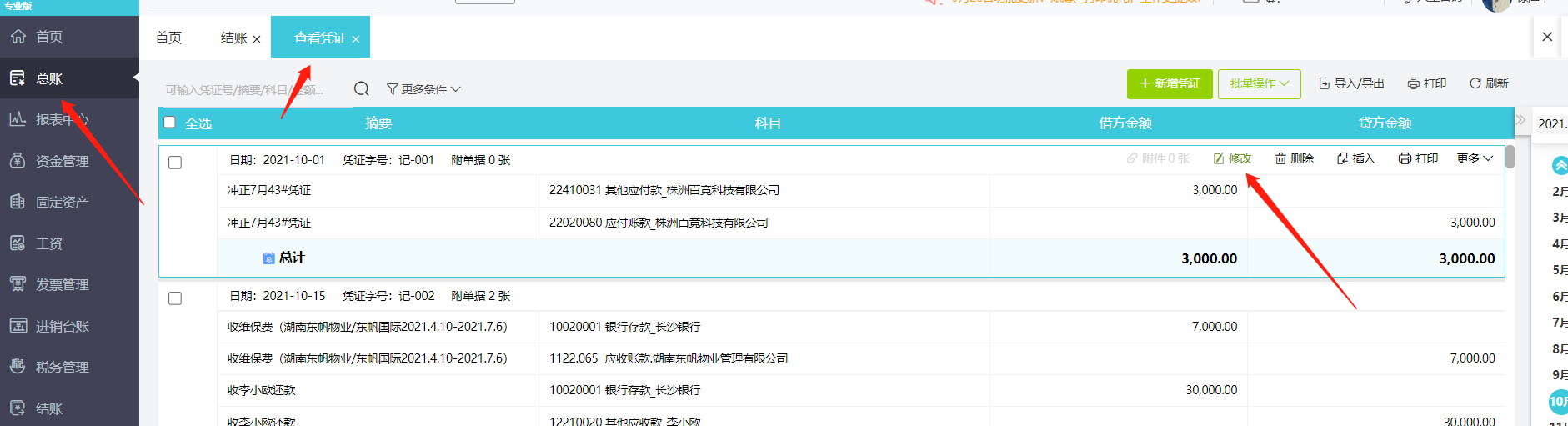Check the box for voucher 记-002

pos(175,298)
